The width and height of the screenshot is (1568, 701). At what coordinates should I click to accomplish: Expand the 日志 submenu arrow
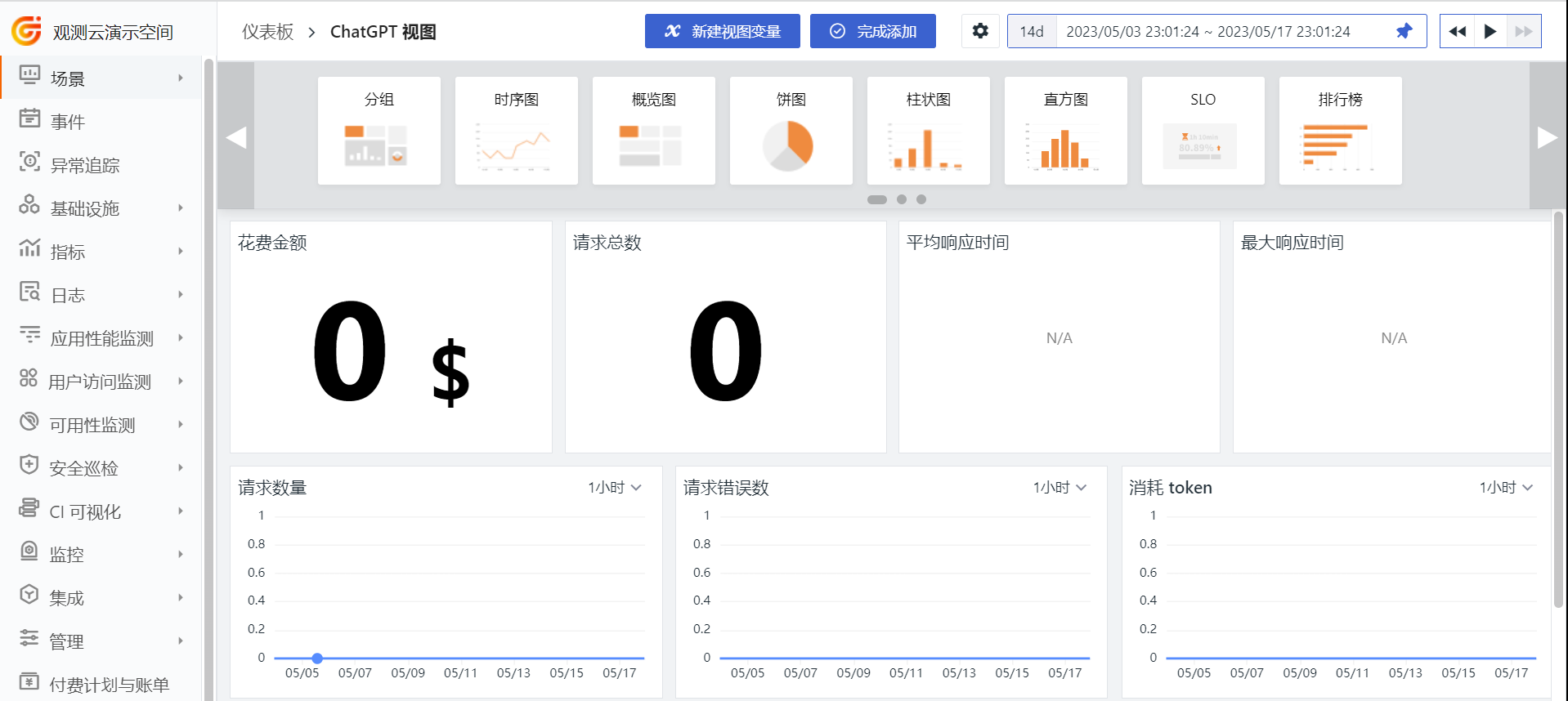coord(181,294)
